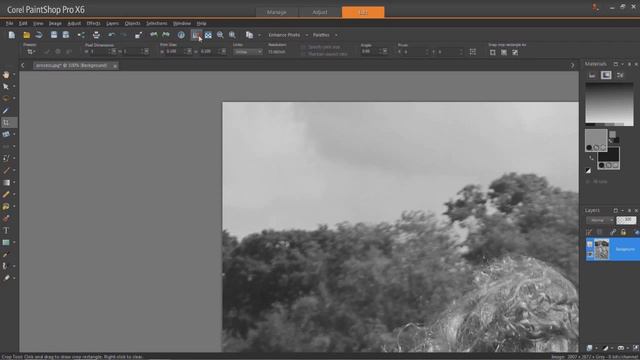Image resolution: width=640 pixels, height=360 pixels.
Task: Click the New image icon
Action: click(x=12, y=35)
